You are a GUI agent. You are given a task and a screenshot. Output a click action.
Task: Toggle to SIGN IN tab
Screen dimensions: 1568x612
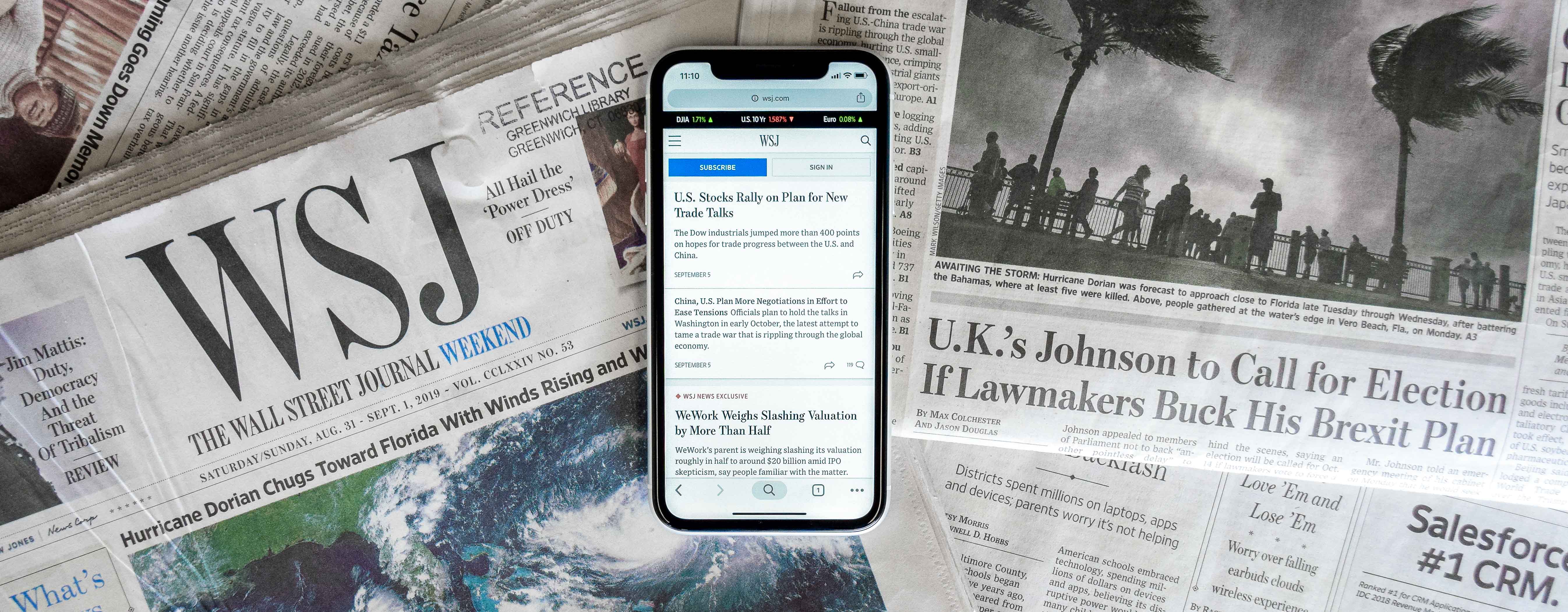click(x=820, y=167)
